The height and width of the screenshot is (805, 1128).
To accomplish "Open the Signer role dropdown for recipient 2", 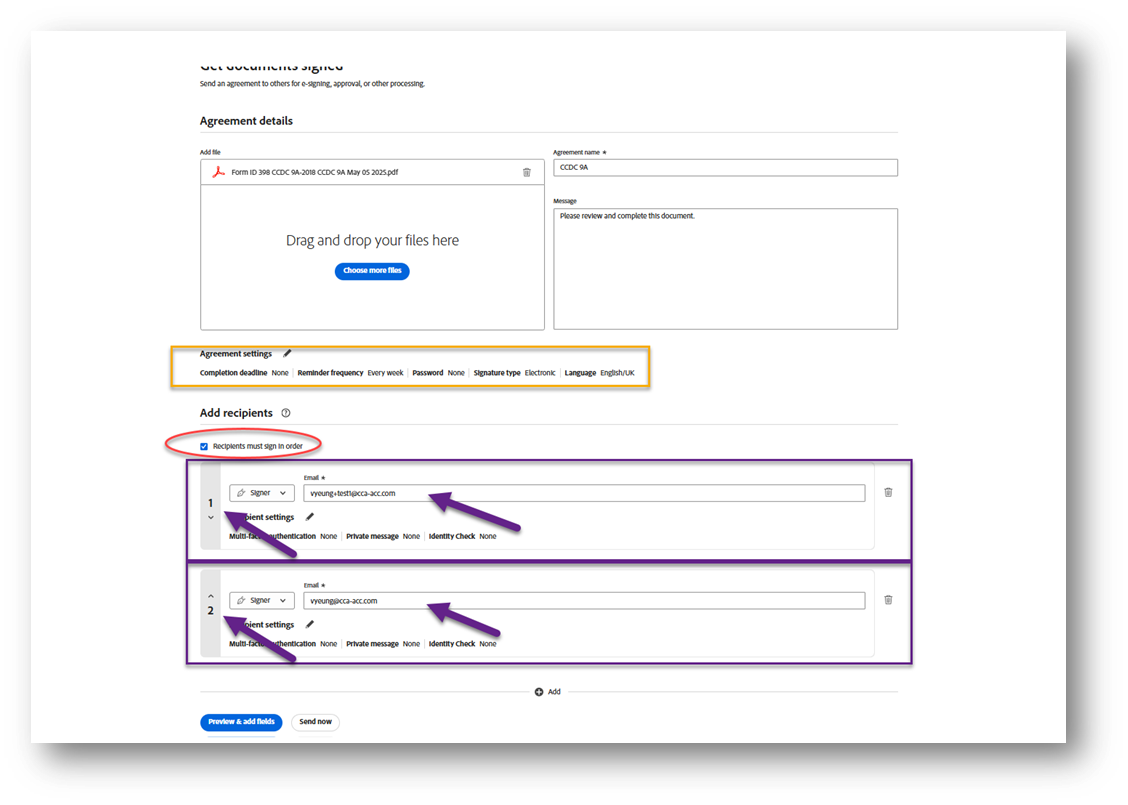I will [x=283, y=599].
